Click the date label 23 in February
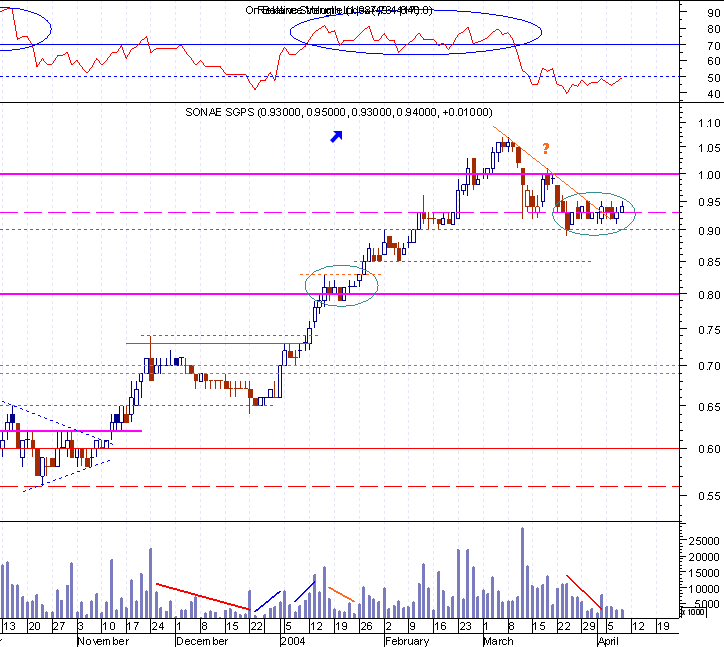Screen dimensions: 724x647 (465, 627)
